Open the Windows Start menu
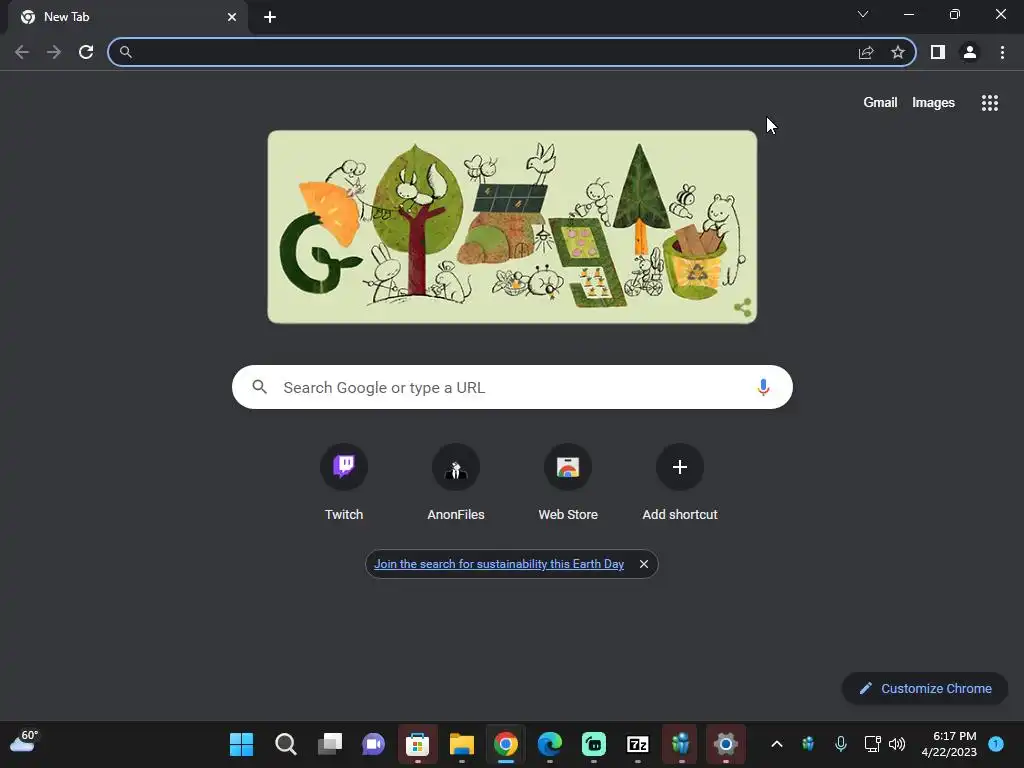This screenshot has height=768, width=1024. coord(242,744)
